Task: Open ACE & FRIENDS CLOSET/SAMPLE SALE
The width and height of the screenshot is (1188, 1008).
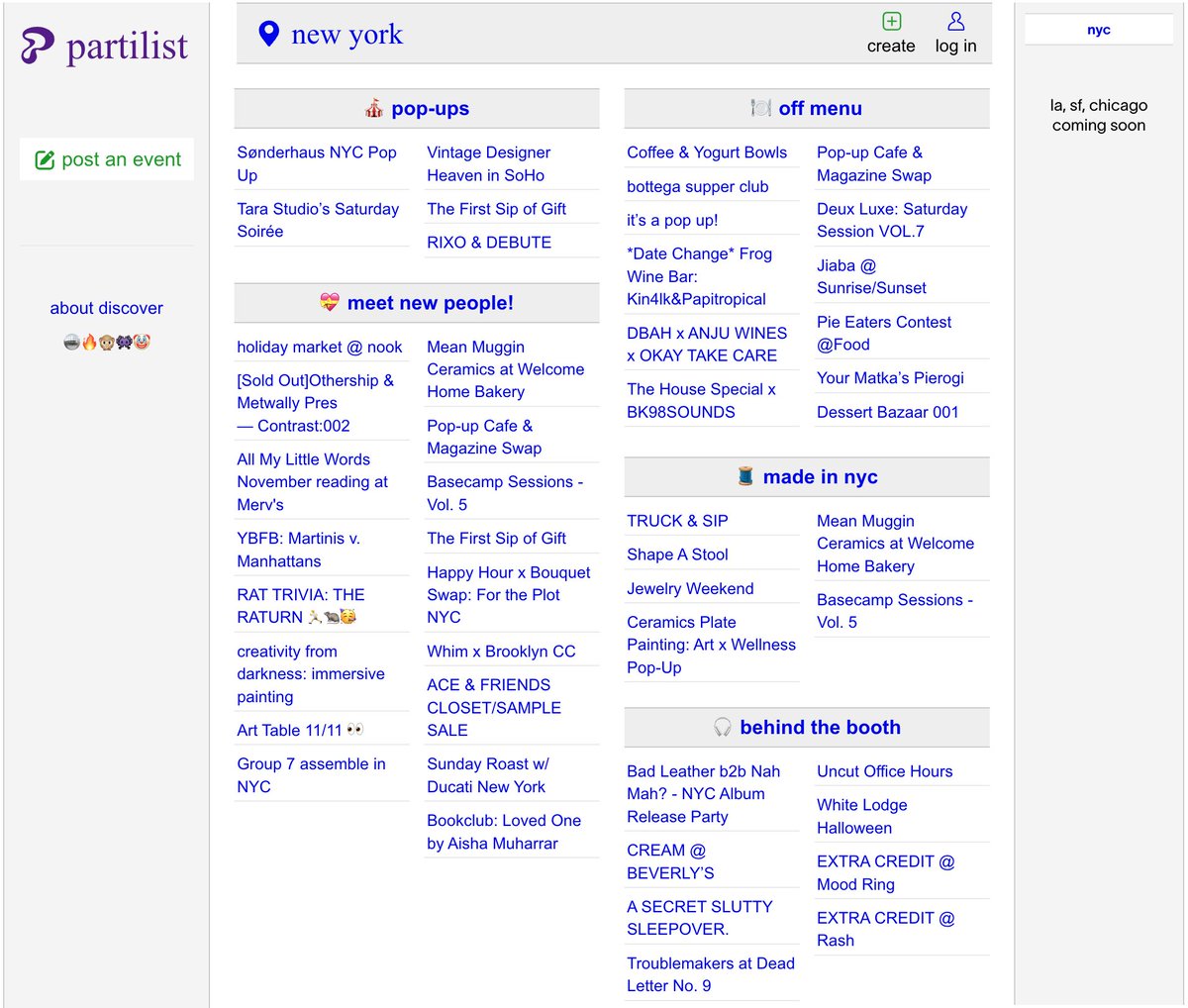Action: coord(494,708)
